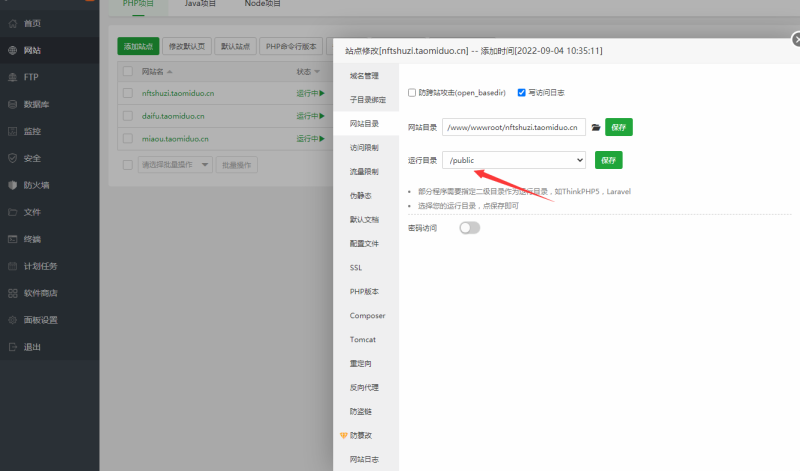Enable 防跨站攻击(open_basedir) checkbox
This screenshot has height=471, width=800.
(412, 92)
